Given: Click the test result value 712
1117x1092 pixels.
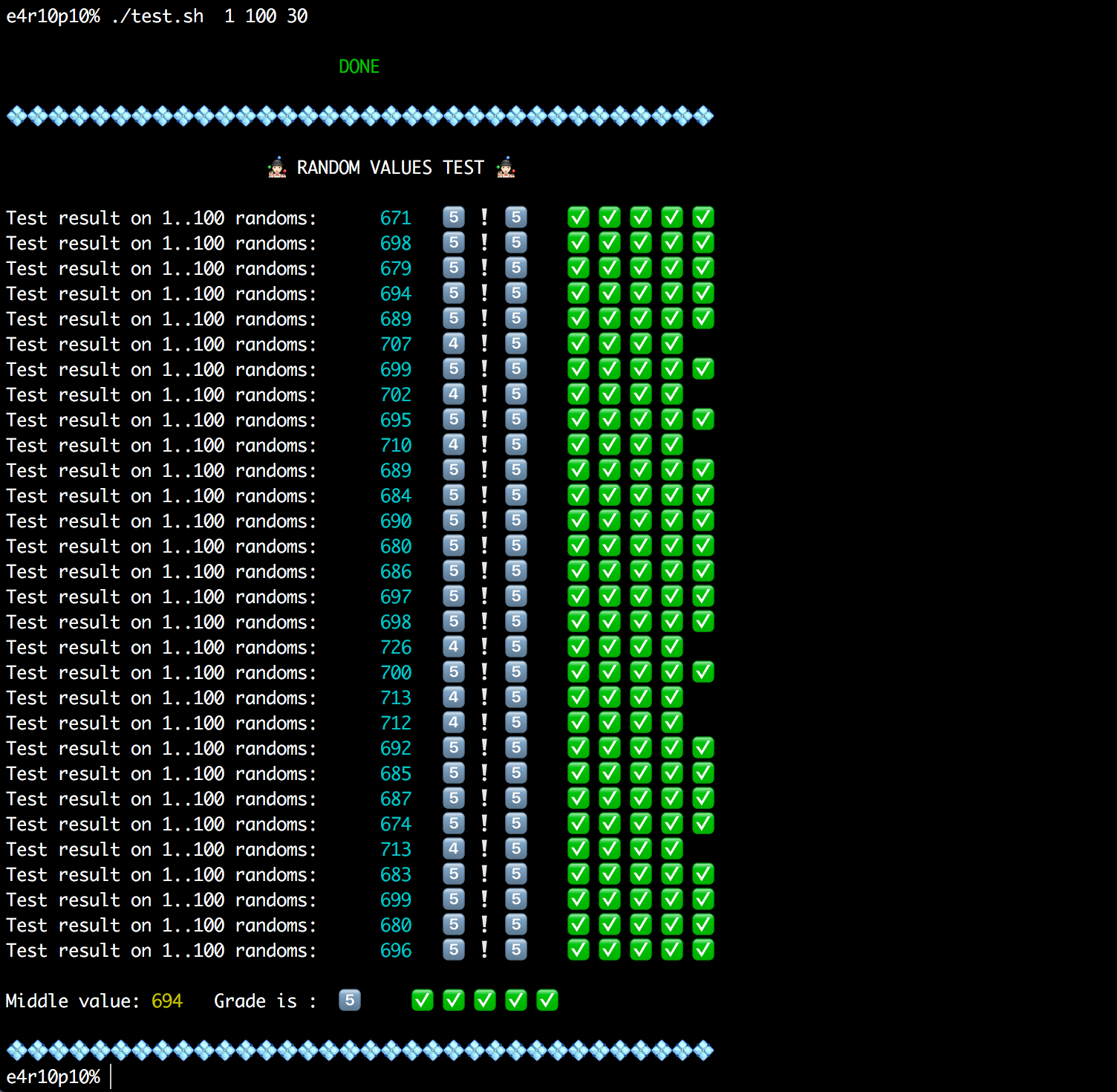Looking at the screenshot, I should 396,723.
